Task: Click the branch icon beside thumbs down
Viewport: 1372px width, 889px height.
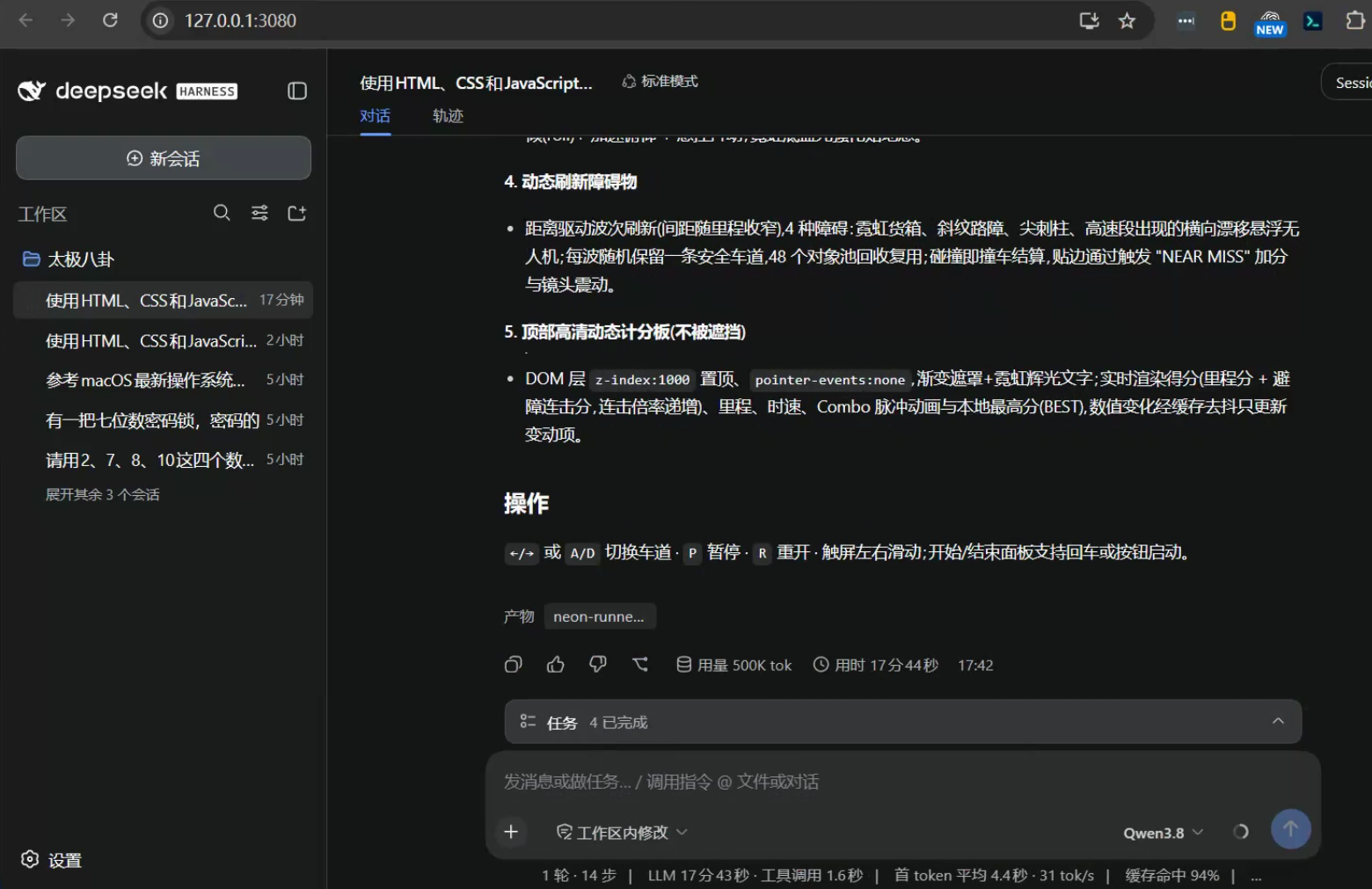Action: 640,665
